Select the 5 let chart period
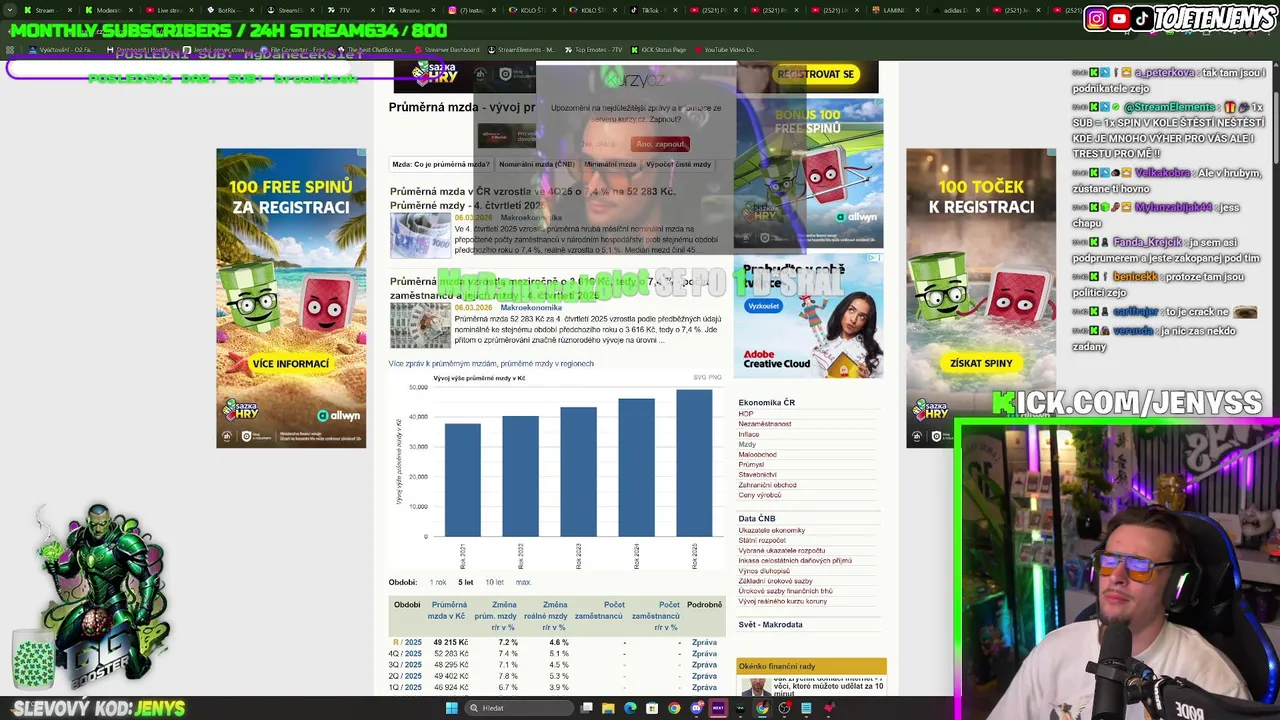Image resolution: width=1280 pixels, height=720 pixels. (x=466, y=582)
